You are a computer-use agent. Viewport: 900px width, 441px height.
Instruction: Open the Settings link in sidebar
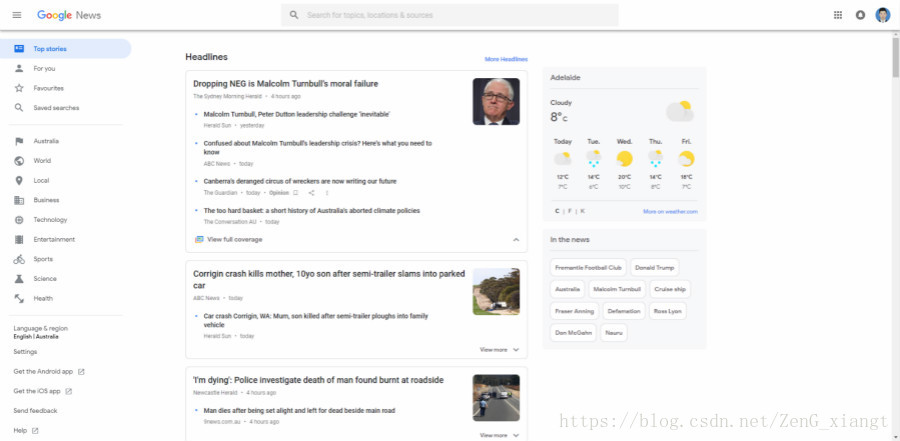coord(25,351)
